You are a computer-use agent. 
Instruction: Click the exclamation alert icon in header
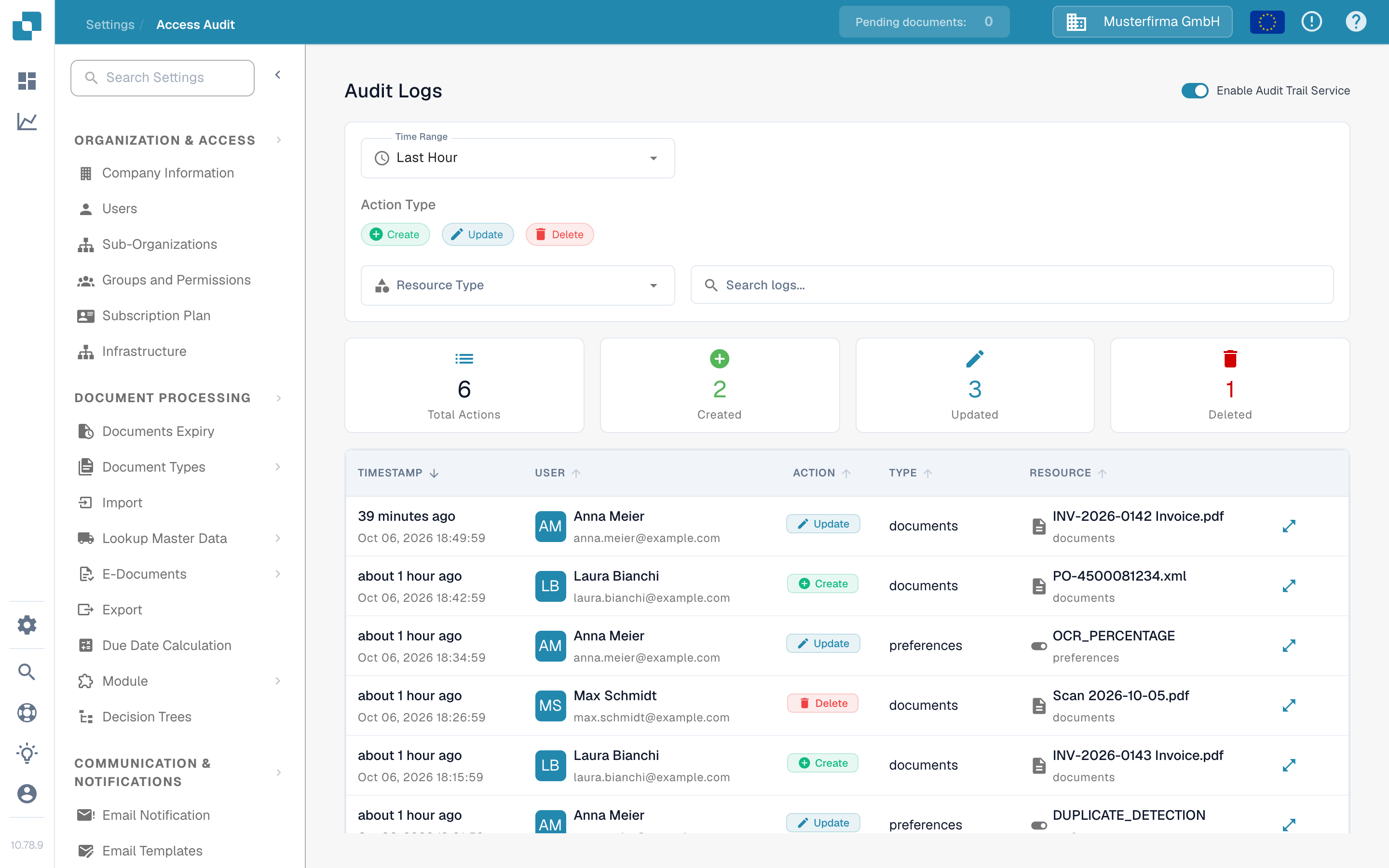click(x=1311, y=22)
